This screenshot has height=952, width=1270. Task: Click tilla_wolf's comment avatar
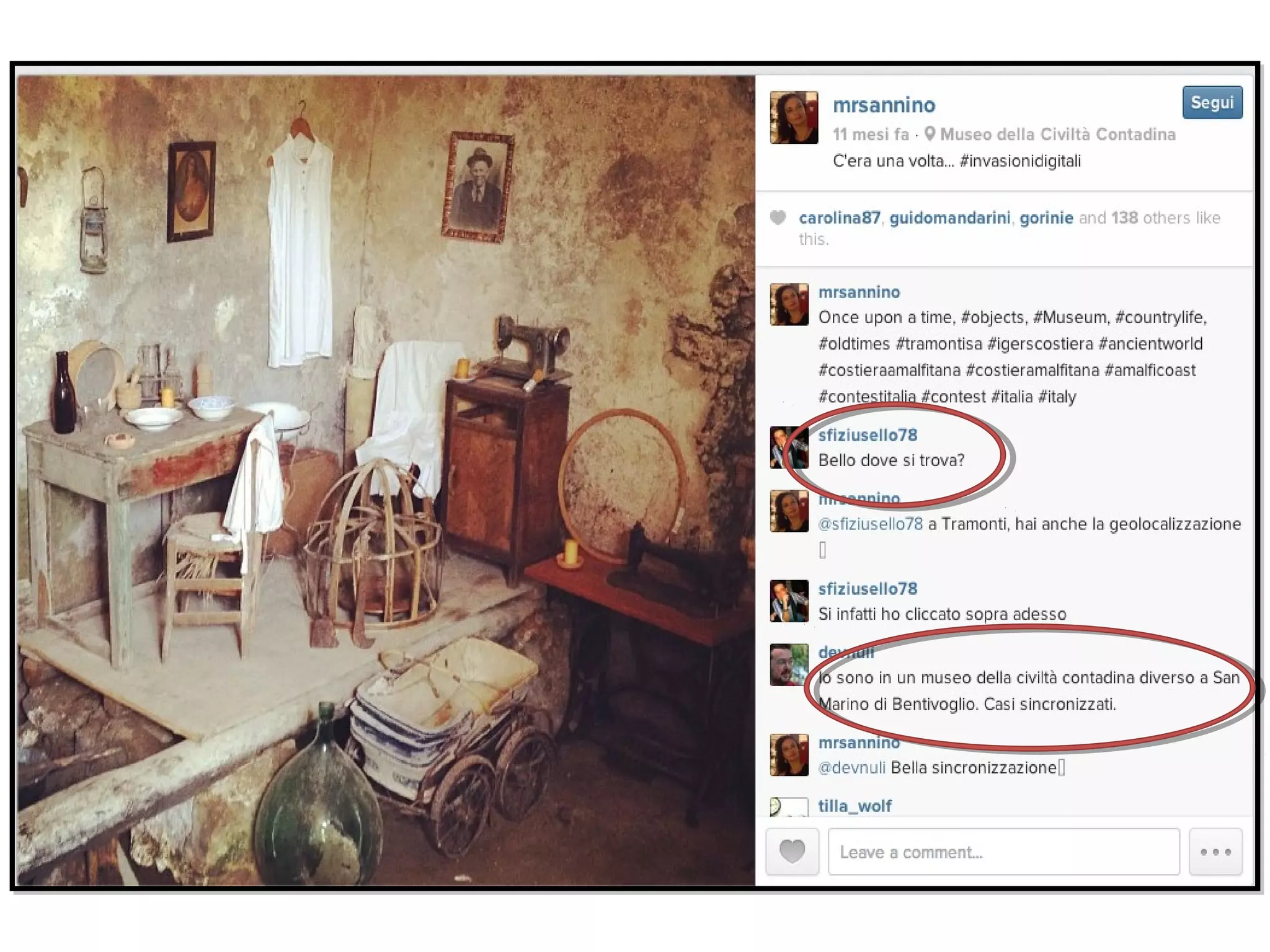789,806
